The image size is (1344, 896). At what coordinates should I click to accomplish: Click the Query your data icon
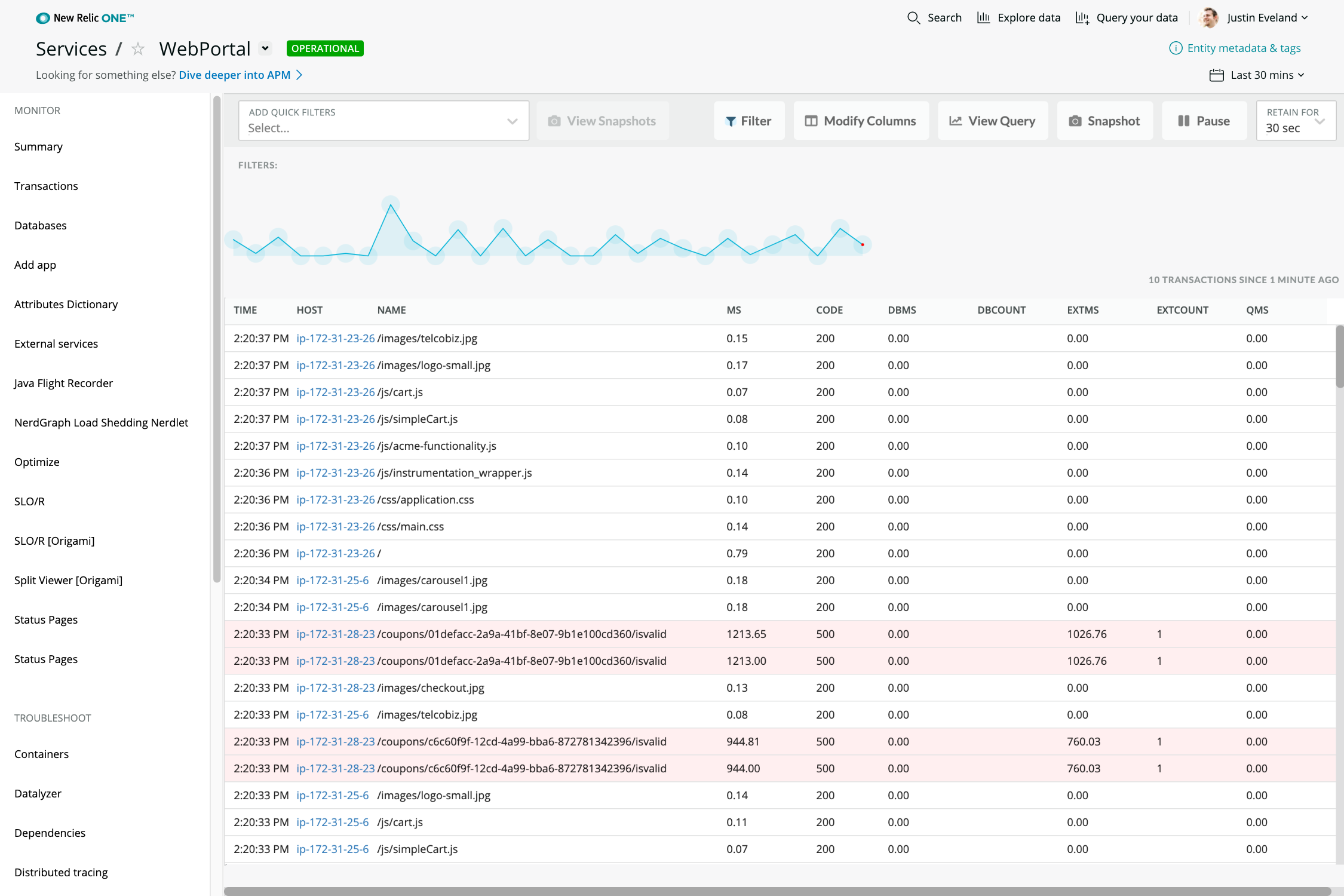tap(1082, 18)
